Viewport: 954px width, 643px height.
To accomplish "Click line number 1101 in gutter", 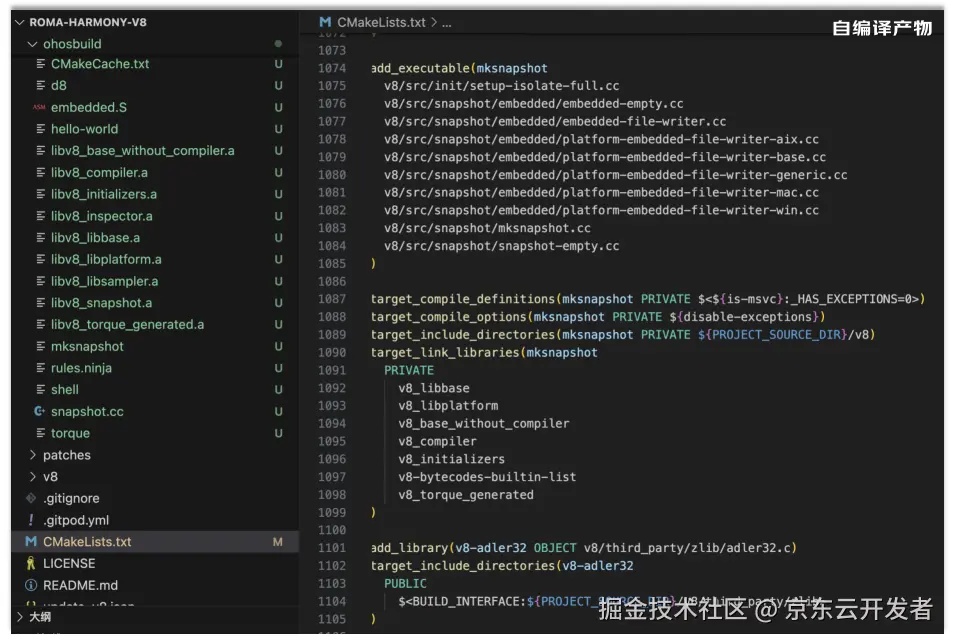I will pyautogui.click(x=332, y=548).
